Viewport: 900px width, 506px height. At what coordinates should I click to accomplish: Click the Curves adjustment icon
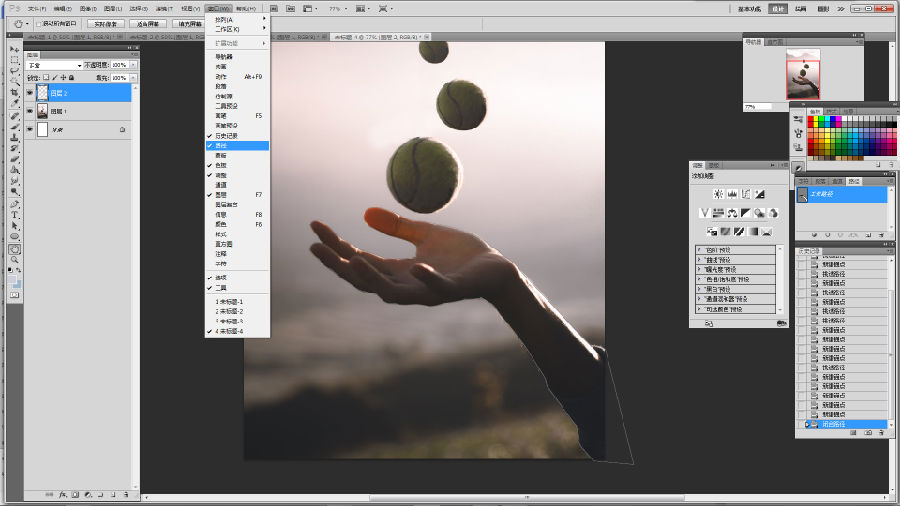(x=746, y=193)
